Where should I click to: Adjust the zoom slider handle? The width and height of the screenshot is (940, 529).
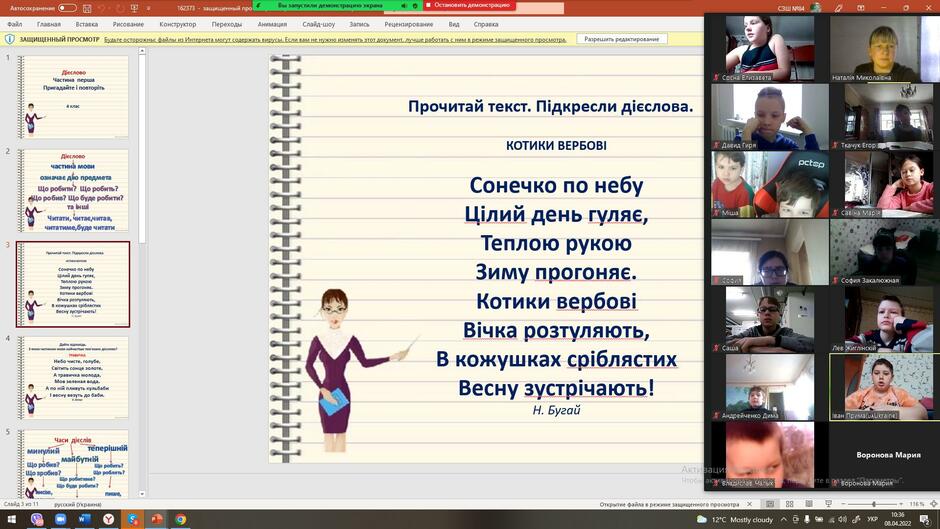[x=873, y=504]
